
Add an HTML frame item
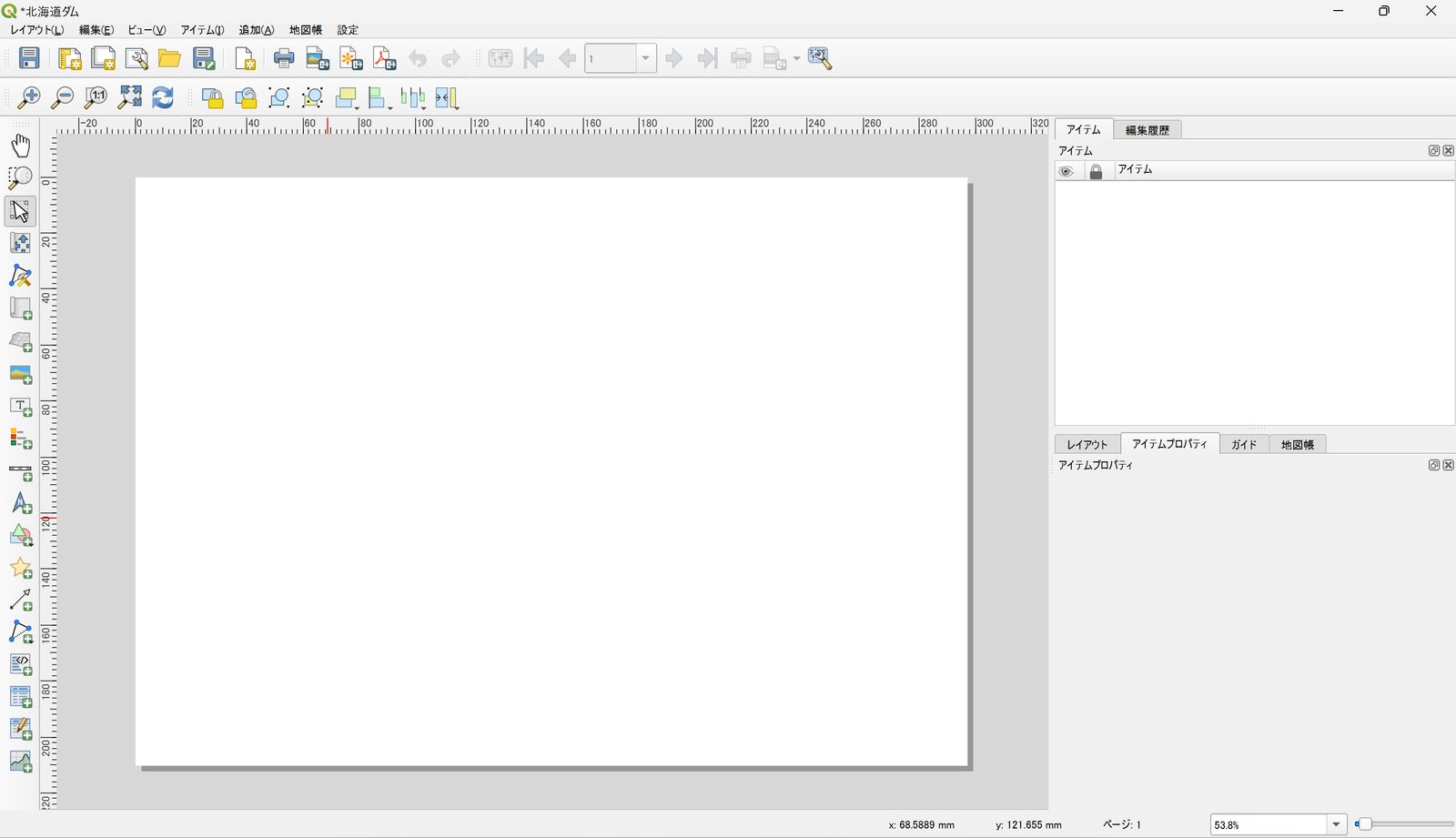click(x=20, y=664)
